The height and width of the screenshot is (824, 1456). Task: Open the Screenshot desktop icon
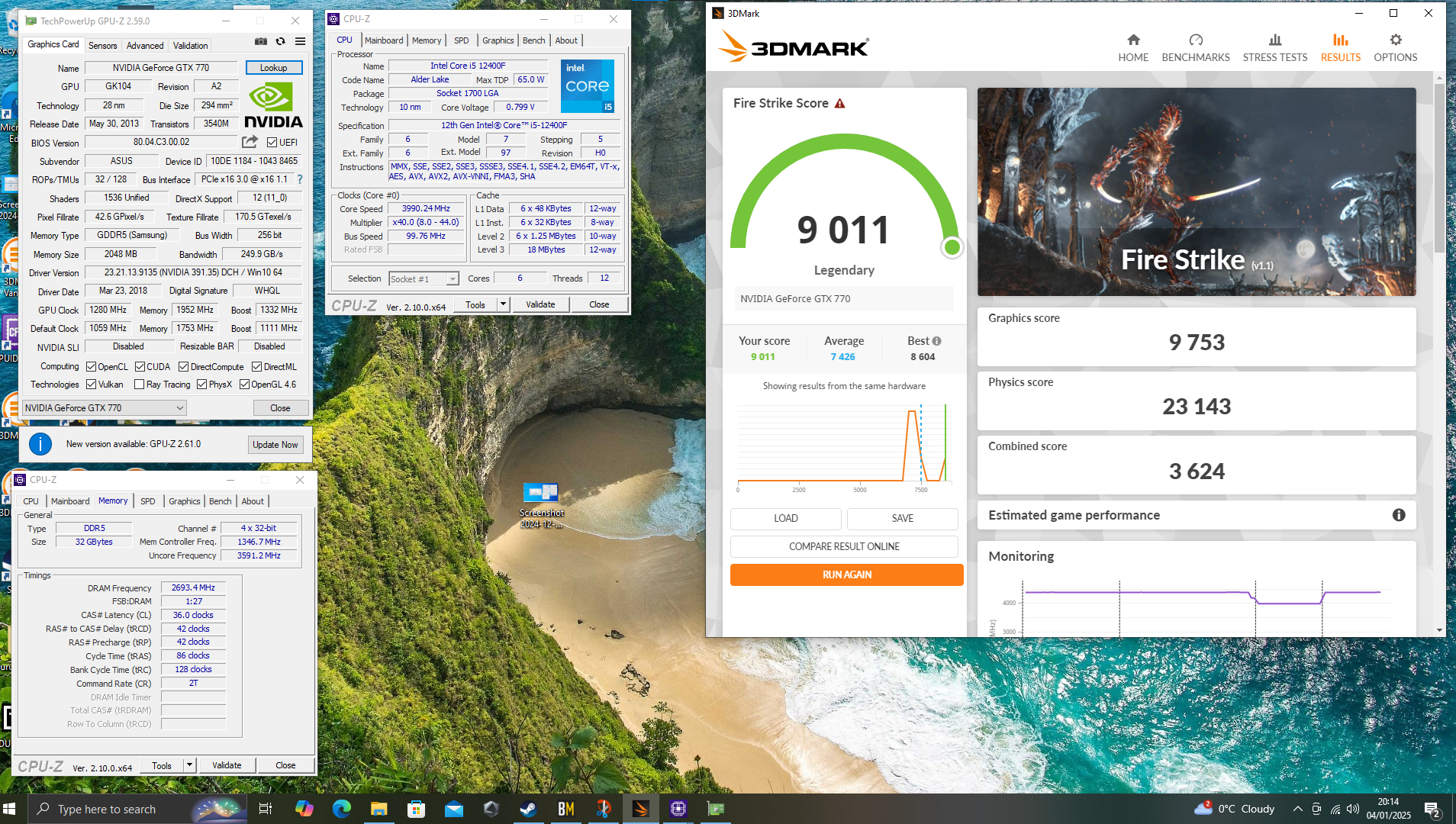click(x=542, y=505)
